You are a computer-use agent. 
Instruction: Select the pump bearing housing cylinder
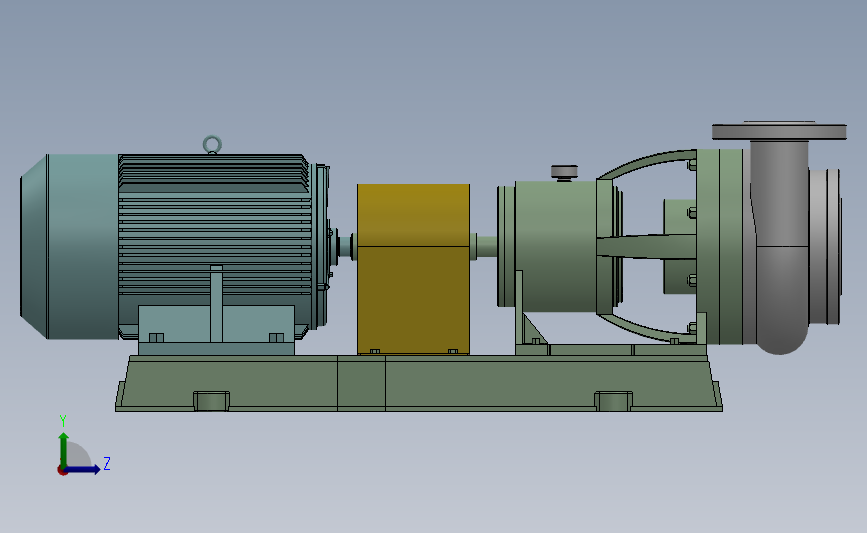click(555, 245)
